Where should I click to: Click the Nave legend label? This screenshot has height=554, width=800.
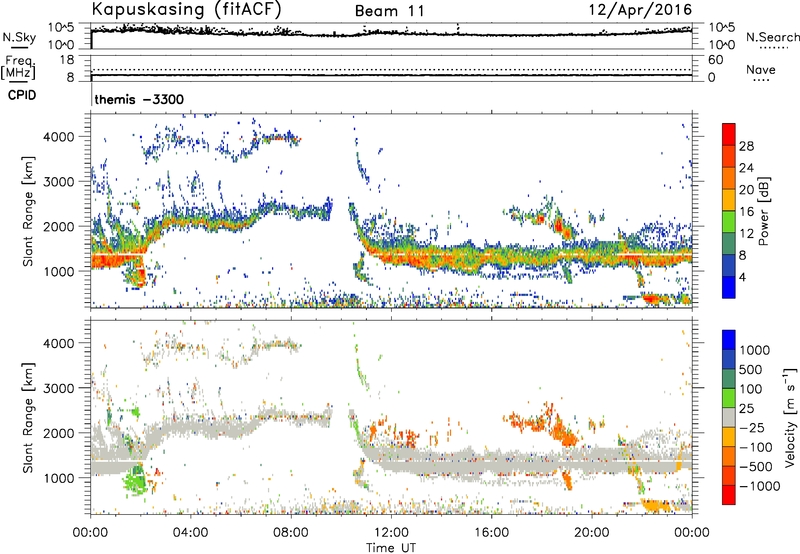click(761, 69)
